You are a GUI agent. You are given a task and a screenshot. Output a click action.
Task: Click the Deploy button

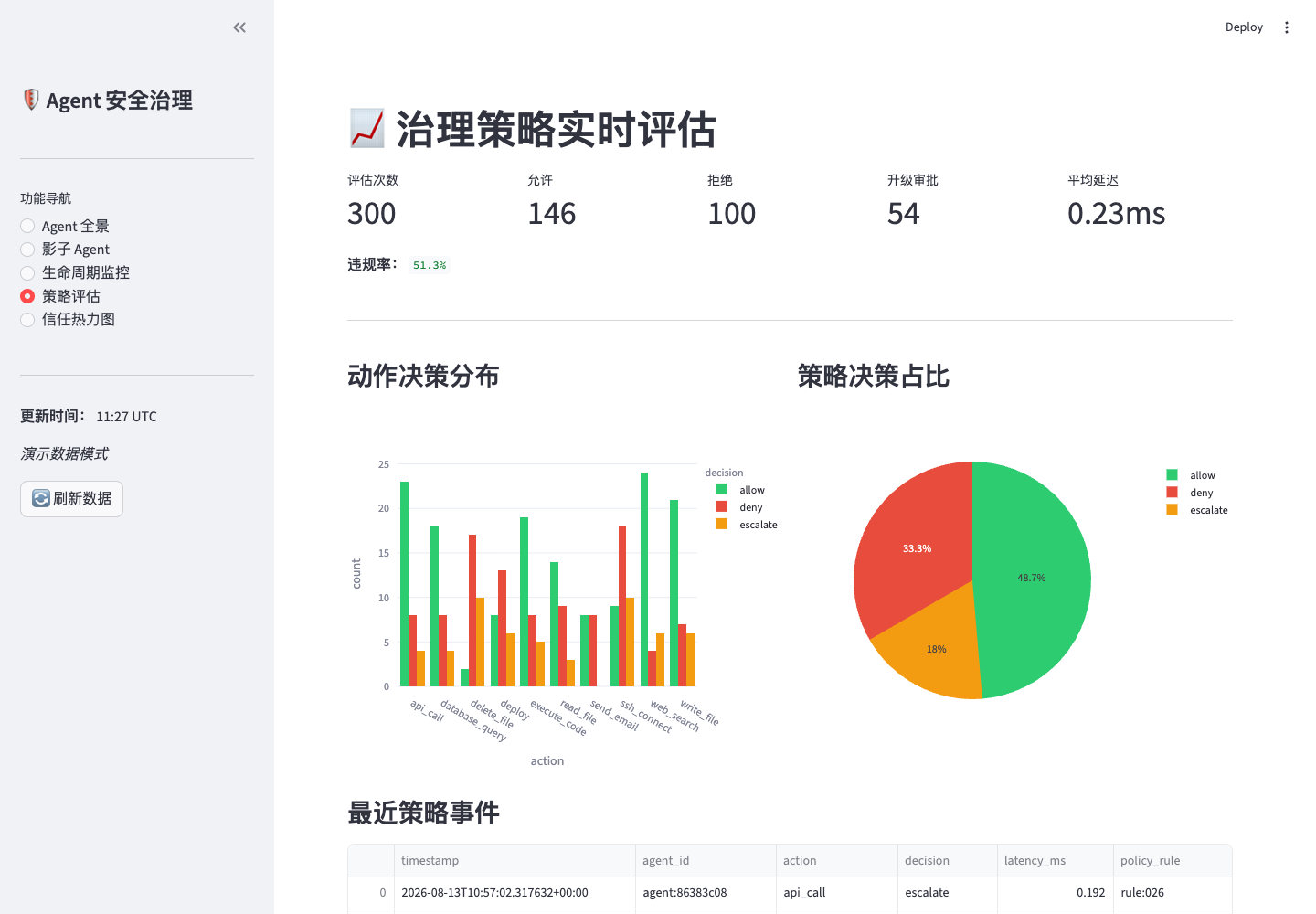coord(1244,27)
